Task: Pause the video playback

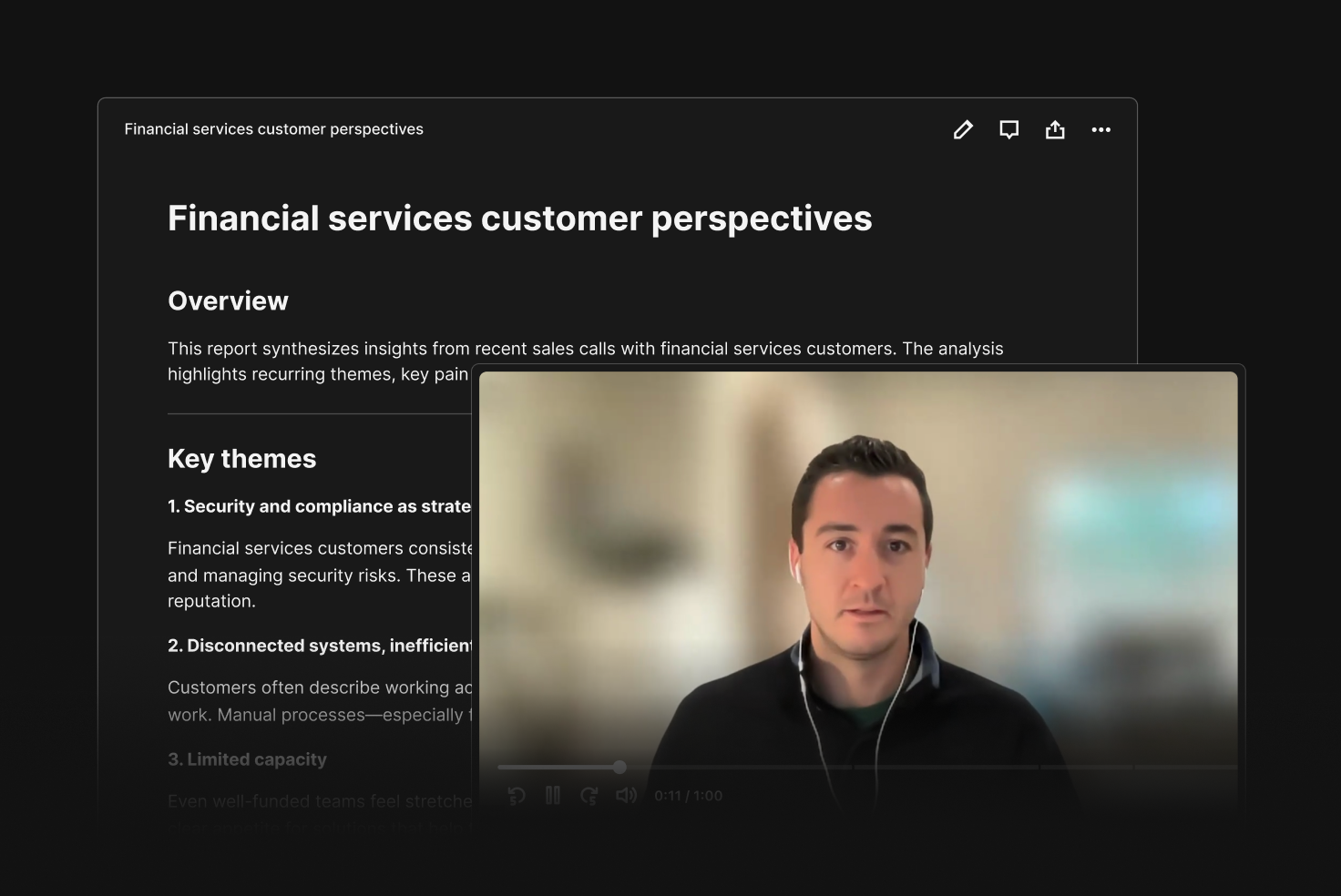Action: [x=553, y=796]
